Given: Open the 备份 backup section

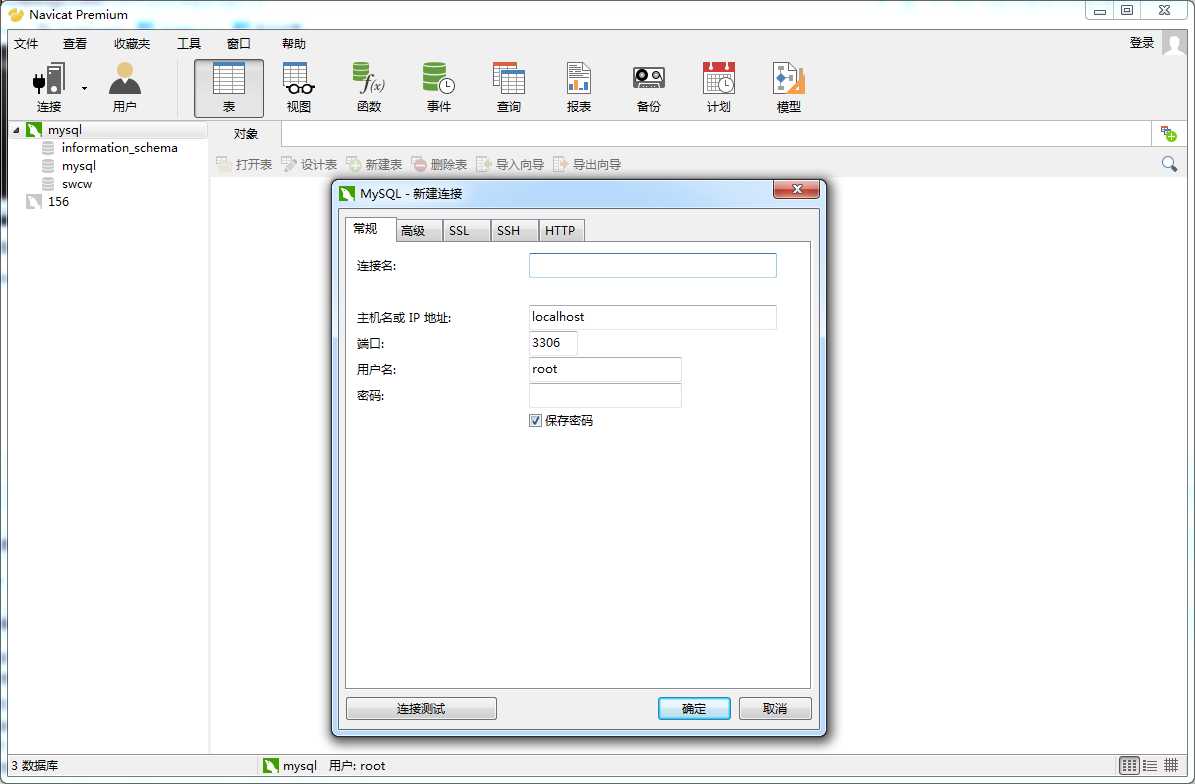Looking at the screenshot, I should click(649, 88).
